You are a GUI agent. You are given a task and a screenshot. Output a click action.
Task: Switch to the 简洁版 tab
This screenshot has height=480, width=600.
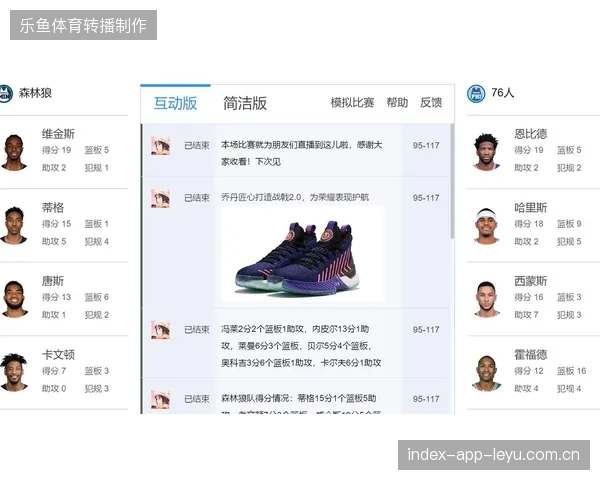[245, 103]
